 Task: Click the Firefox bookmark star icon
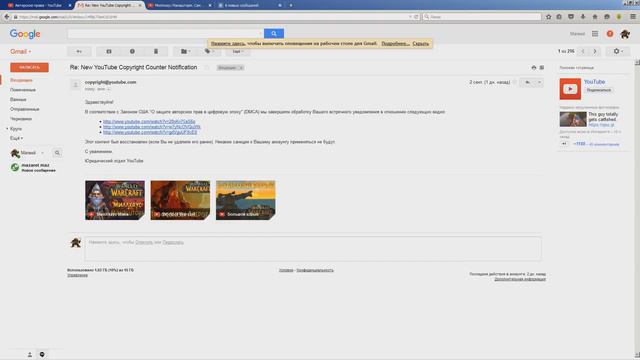pyautogui.click(x=548, y=17)
